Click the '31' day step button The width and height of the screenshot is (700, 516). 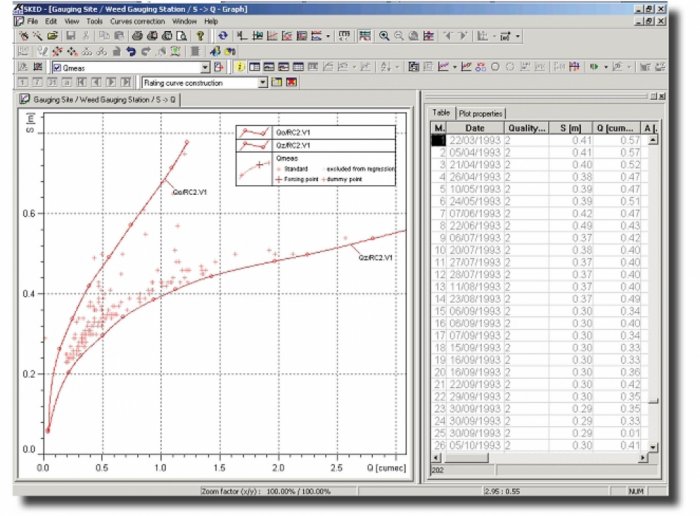(x=52, y=82)
